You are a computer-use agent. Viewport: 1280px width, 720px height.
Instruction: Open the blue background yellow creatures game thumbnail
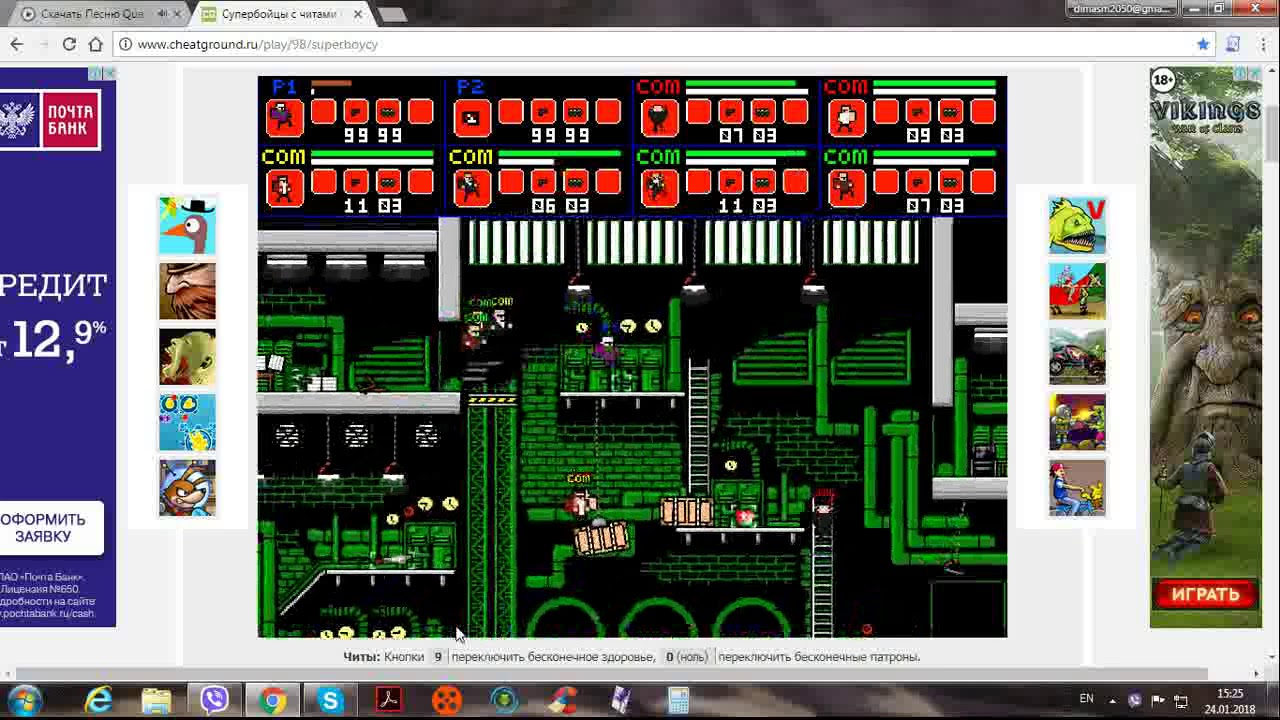pyautogui.click(x=187, y=422)
